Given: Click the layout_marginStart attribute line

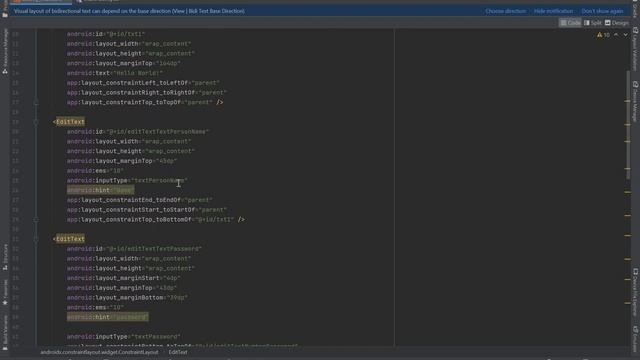Looking at the screenshot, I should 124,278.
